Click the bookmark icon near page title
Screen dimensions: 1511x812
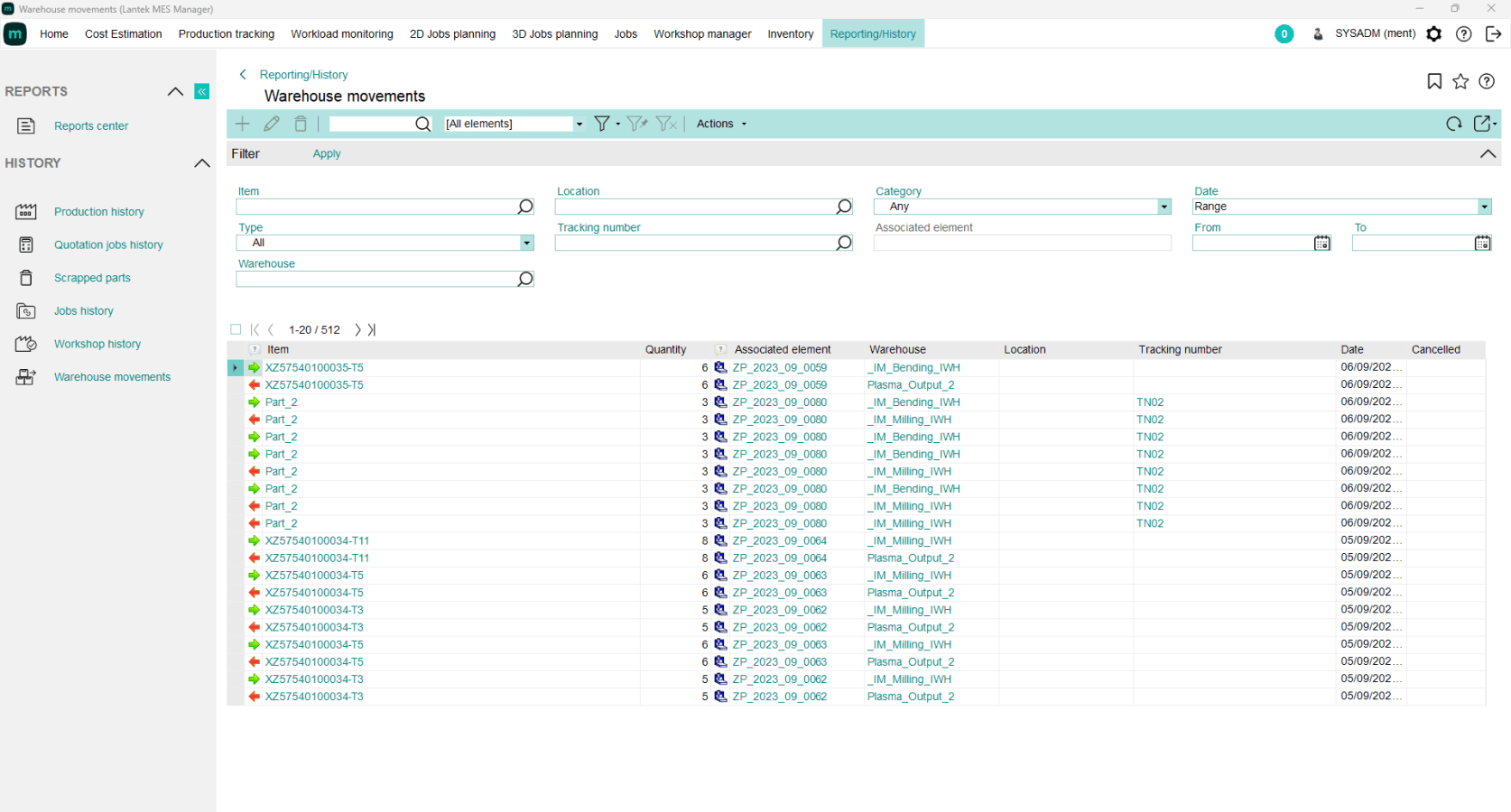pyautogui.click(x=1434, y=81)
